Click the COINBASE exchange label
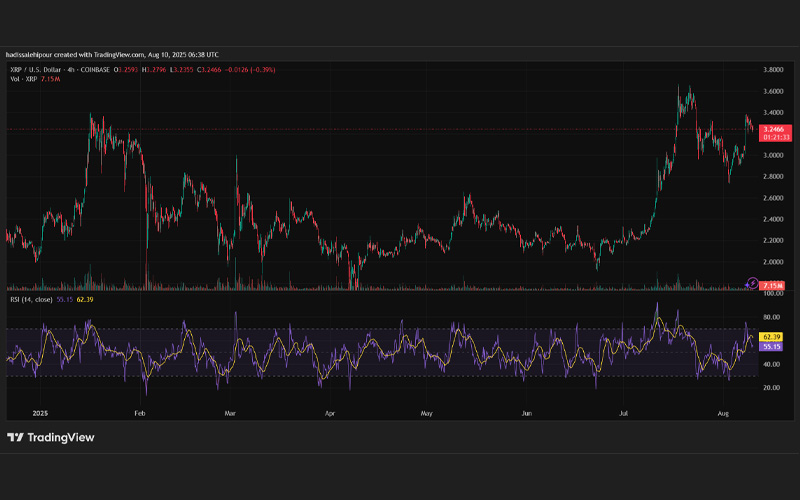The height and width of the screenshot is (500, 800). point(95,70)
